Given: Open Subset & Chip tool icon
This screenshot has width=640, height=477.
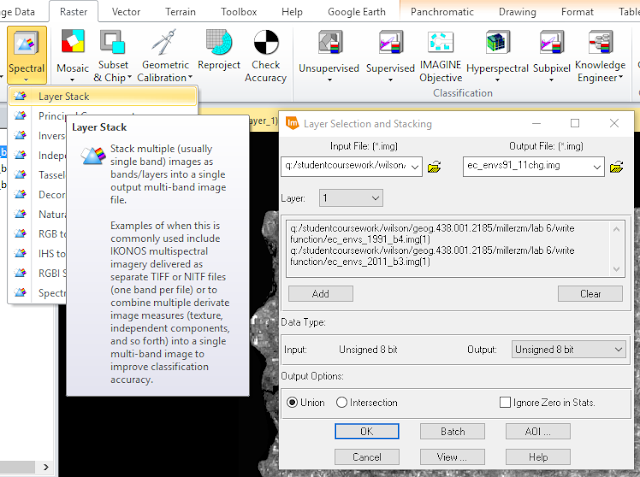Looking at the screenshot, I should point(112,42).
